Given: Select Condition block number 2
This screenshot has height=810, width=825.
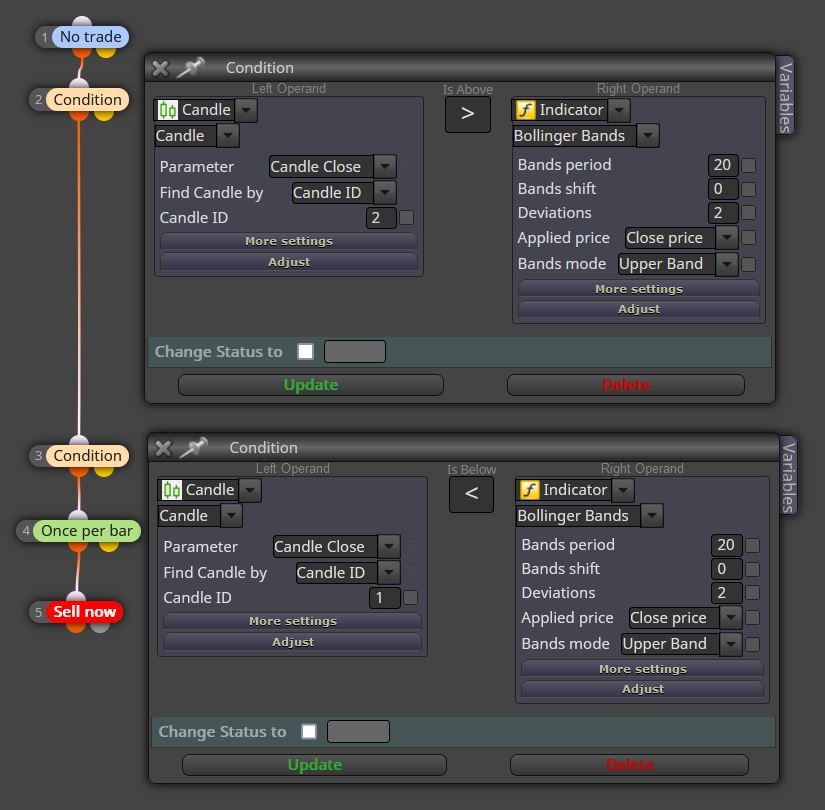Looking at the screenshot, I should pyautogui.click(x=87, y=99).
